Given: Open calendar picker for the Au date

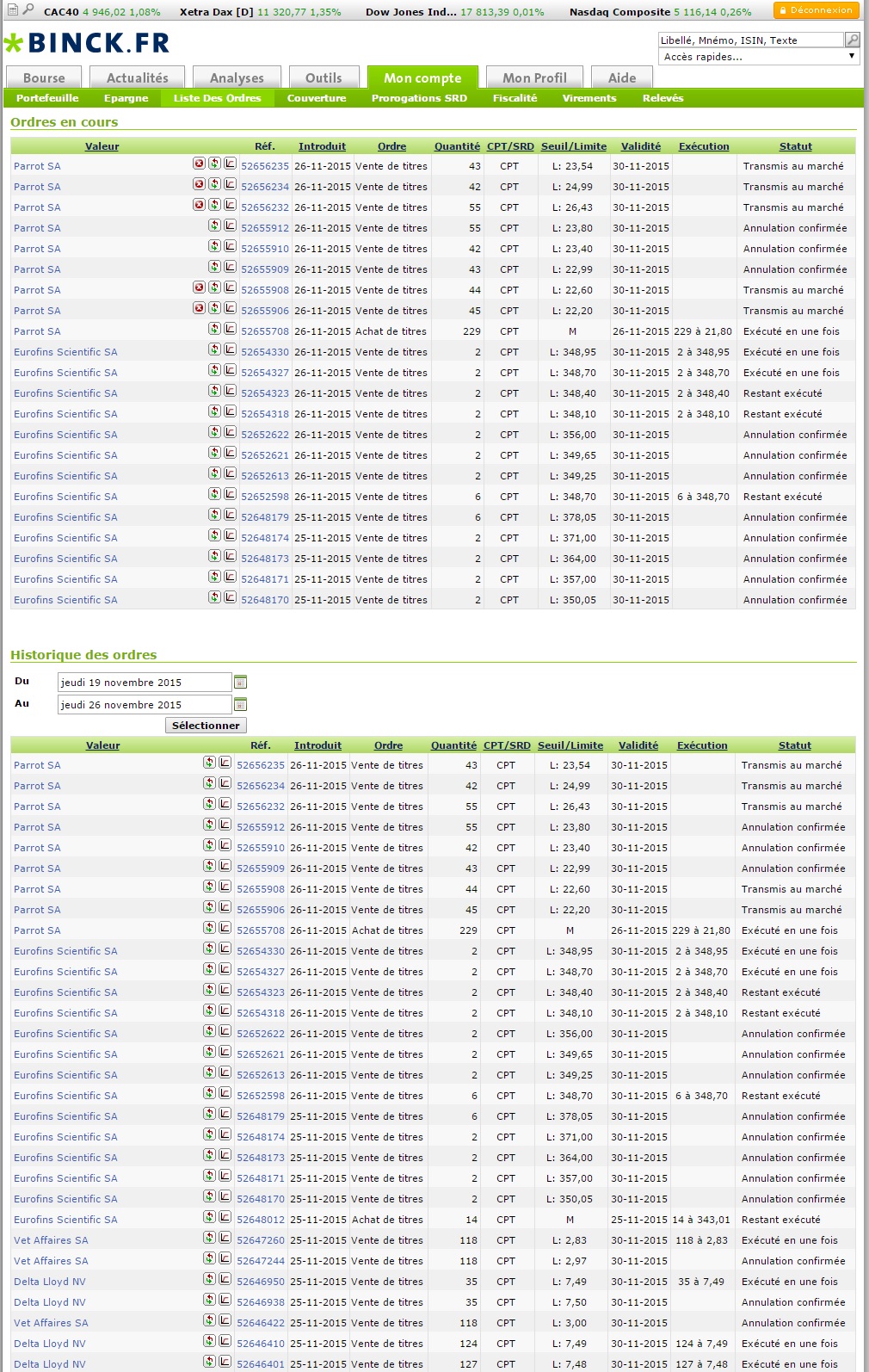Looking at the screenshot, I should (241, 705).
